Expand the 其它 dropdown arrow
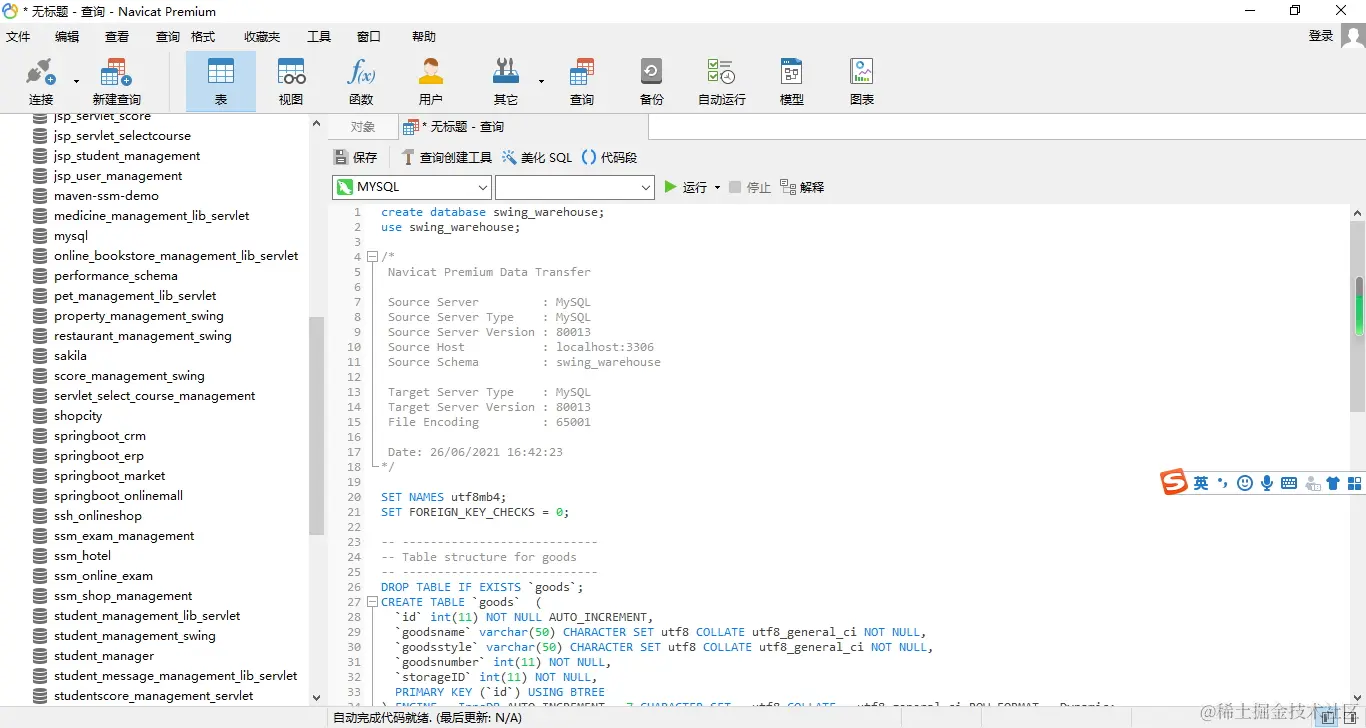 [541, 81]
